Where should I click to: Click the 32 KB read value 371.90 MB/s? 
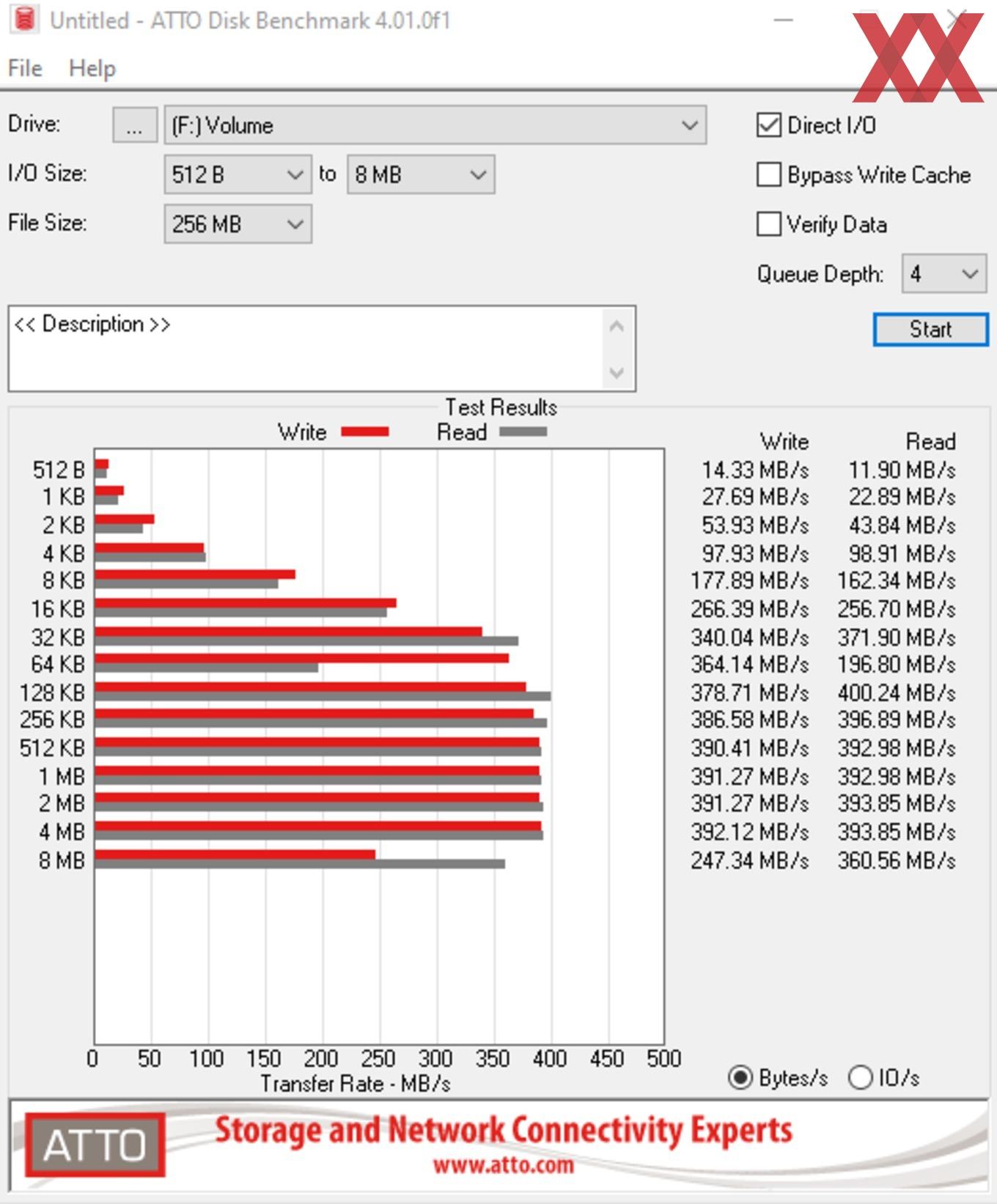pos(897,638)
